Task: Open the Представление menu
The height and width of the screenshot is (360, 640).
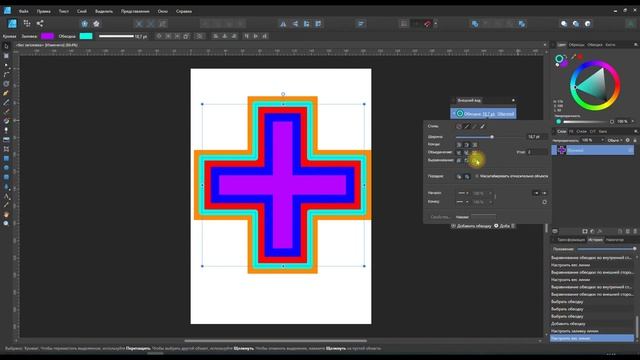Action: pos(135,11)
